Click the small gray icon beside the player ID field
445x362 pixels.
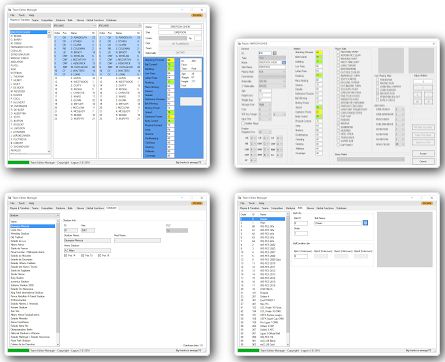coord(275,53)
